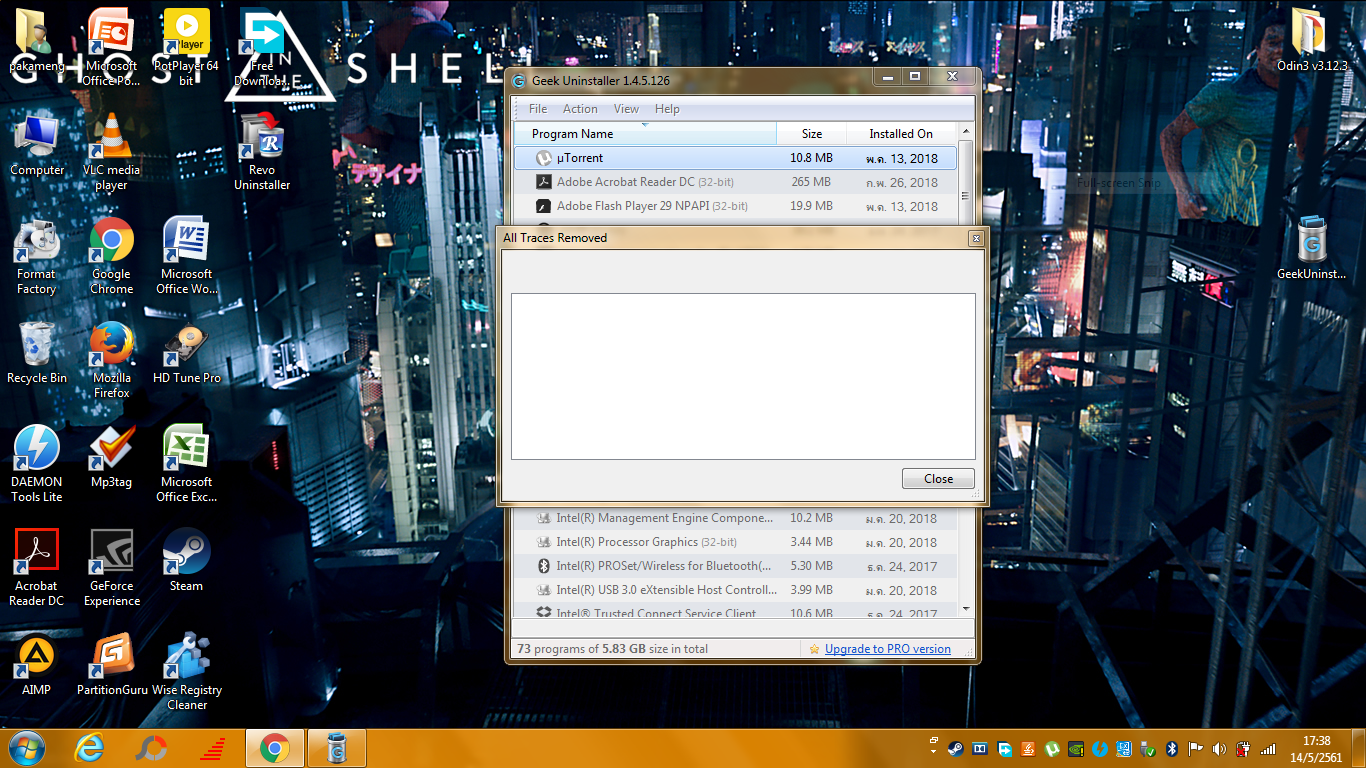Select the Acrobat Reader DC desktop shortcut
Image resolution: width=1366 pixels, height=768 pixels.
(37, 568)
